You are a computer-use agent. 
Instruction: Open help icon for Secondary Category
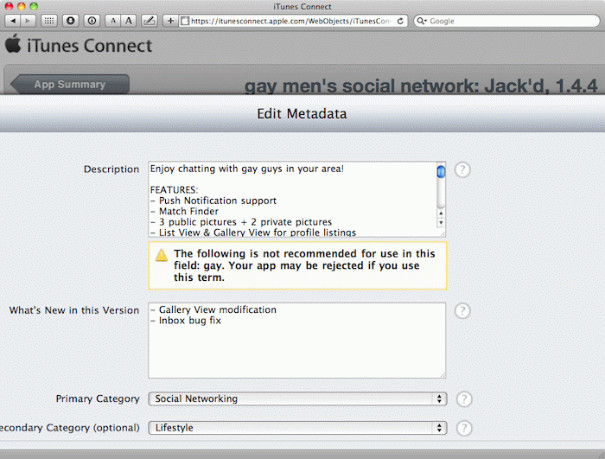coord(464,428)
